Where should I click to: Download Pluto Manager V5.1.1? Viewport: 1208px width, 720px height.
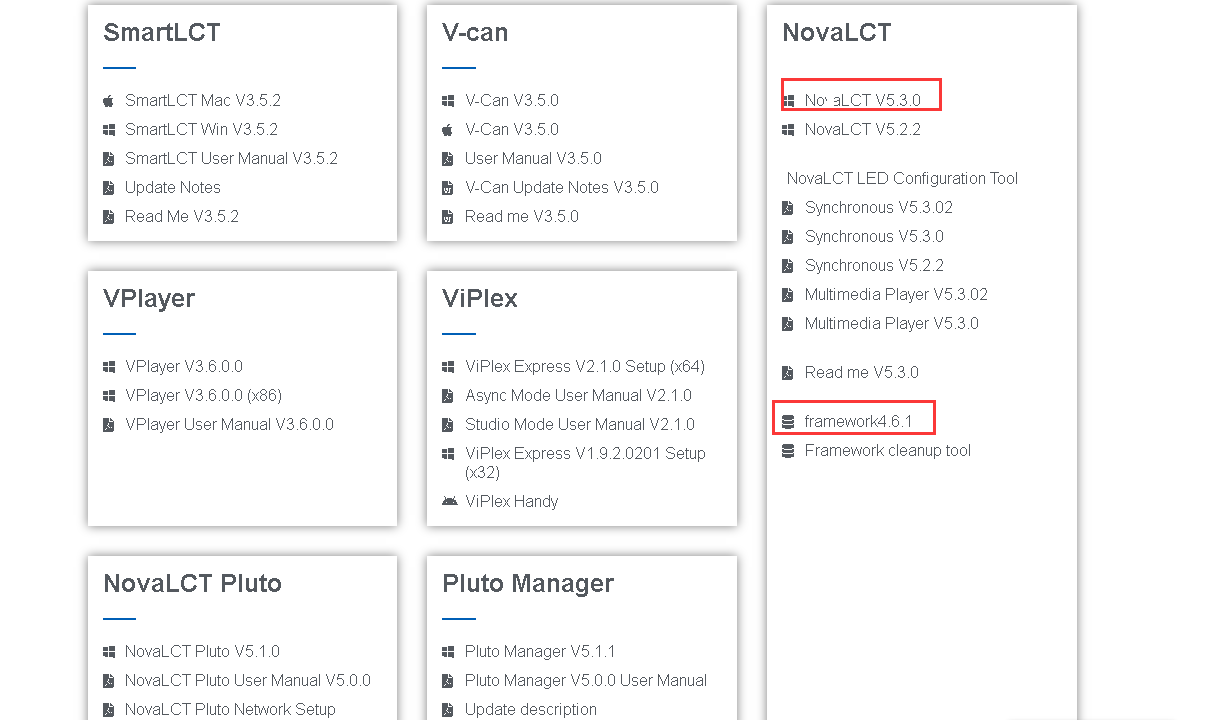pyautogui.click(x=540, y=652)
